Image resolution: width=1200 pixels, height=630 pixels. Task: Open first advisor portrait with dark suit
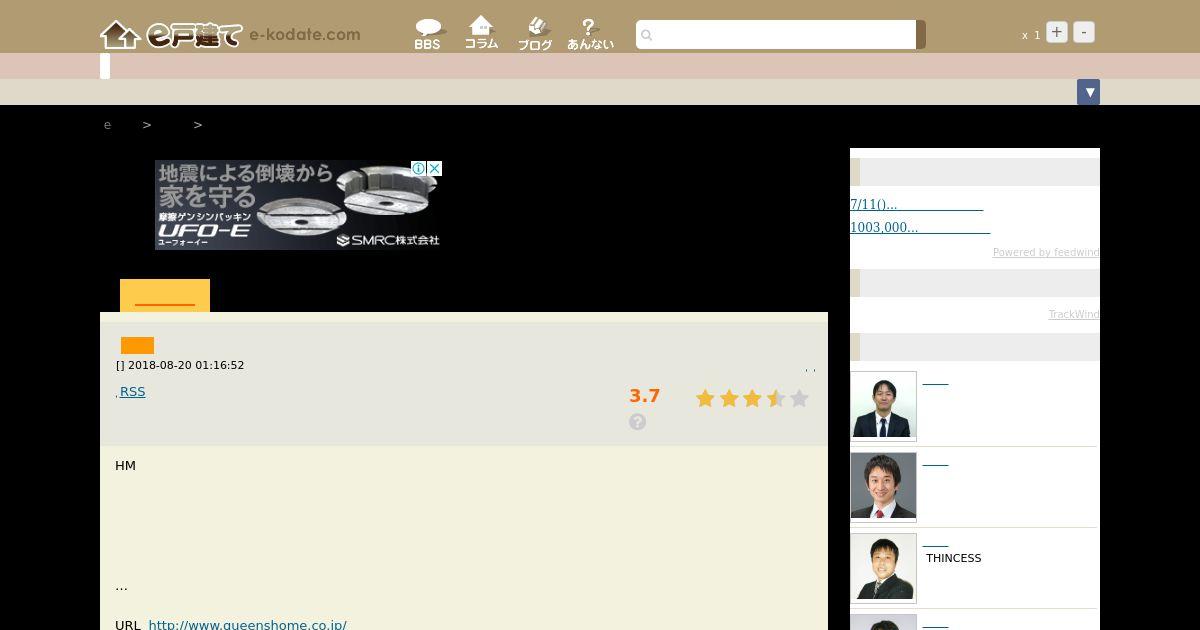[883, 406]
